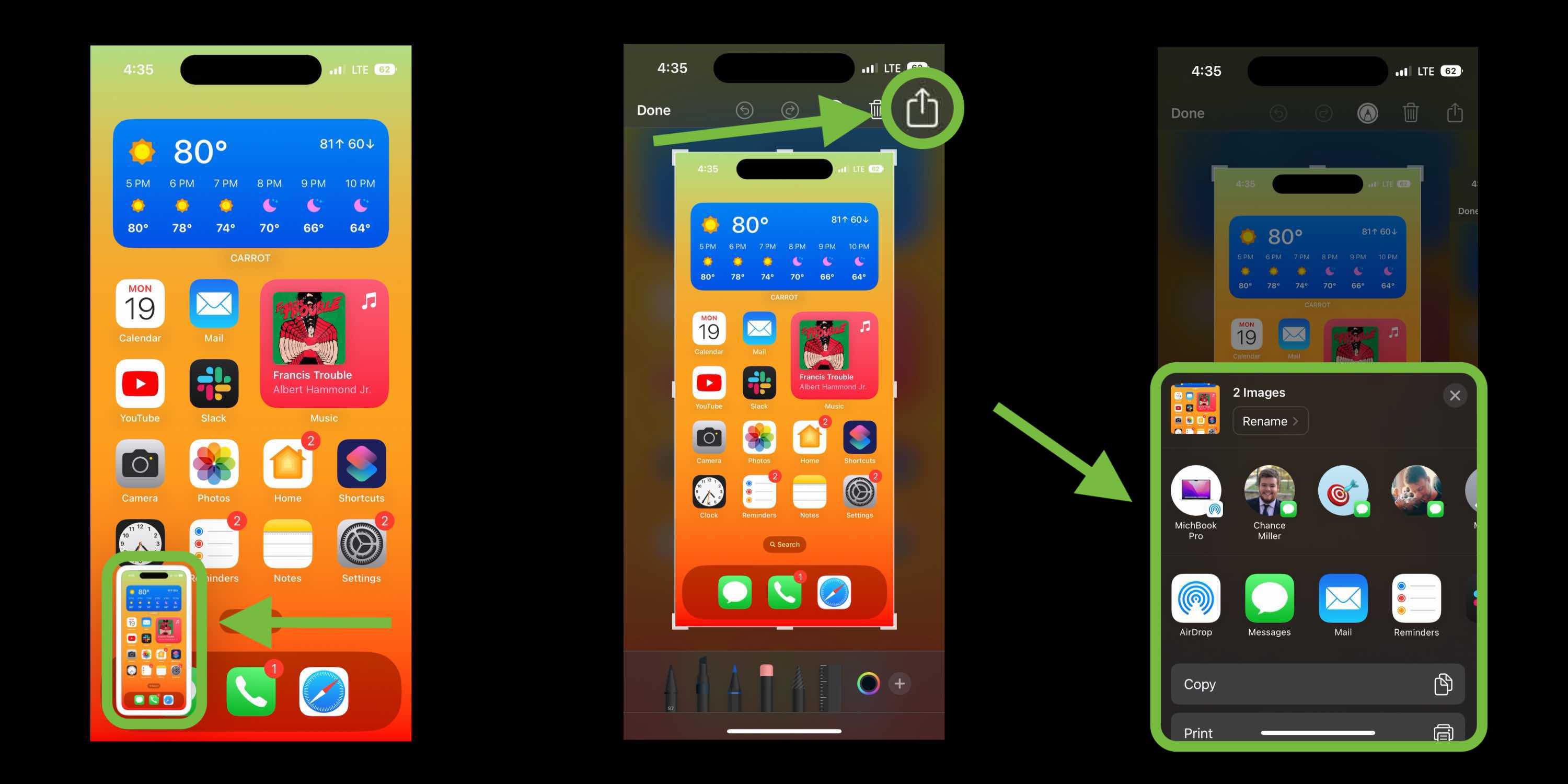
Task: Close the share sheet with X button
Action: click(1454, 394)
